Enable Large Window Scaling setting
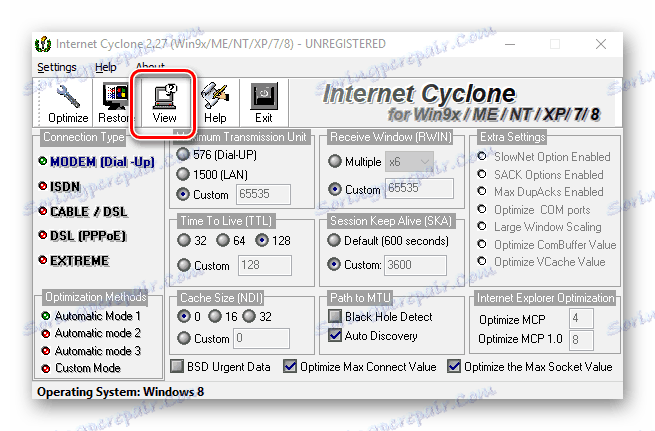Screen dimensions: 655x431 point(482,226)
